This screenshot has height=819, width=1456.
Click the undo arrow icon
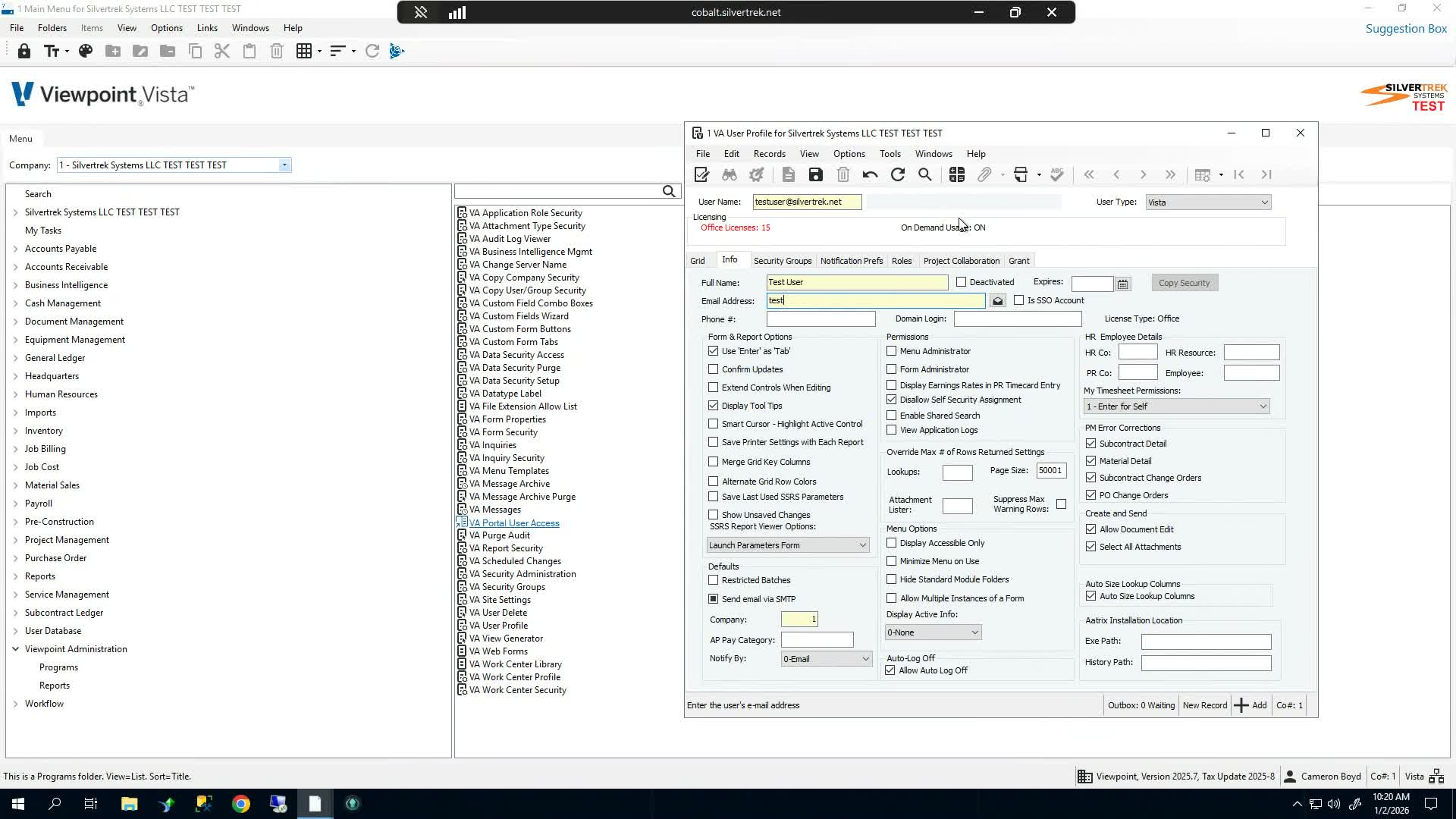[870, 175]
